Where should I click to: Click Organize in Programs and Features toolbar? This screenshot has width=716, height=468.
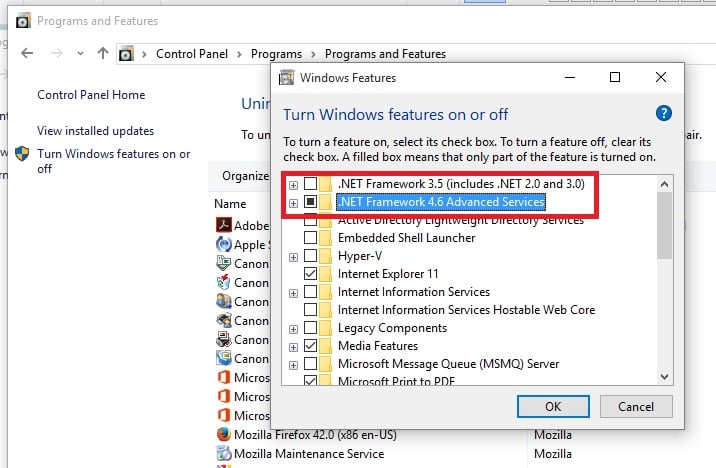coord(246,176)
